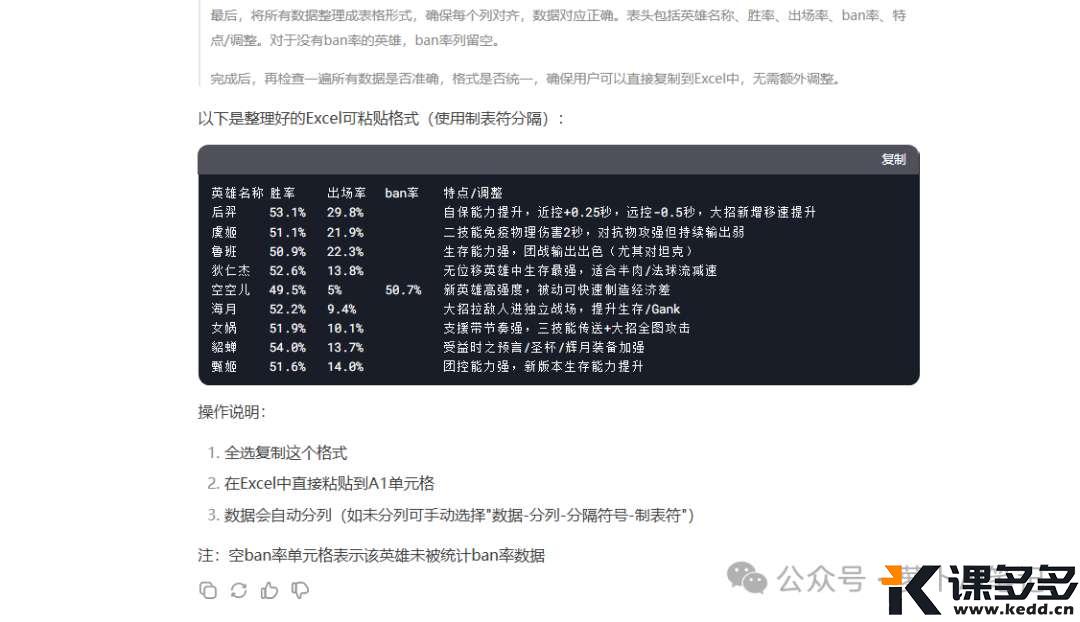Click the 复制 button on code block
This screenshot has height=622, width=1080.
(x=893, y=159)
